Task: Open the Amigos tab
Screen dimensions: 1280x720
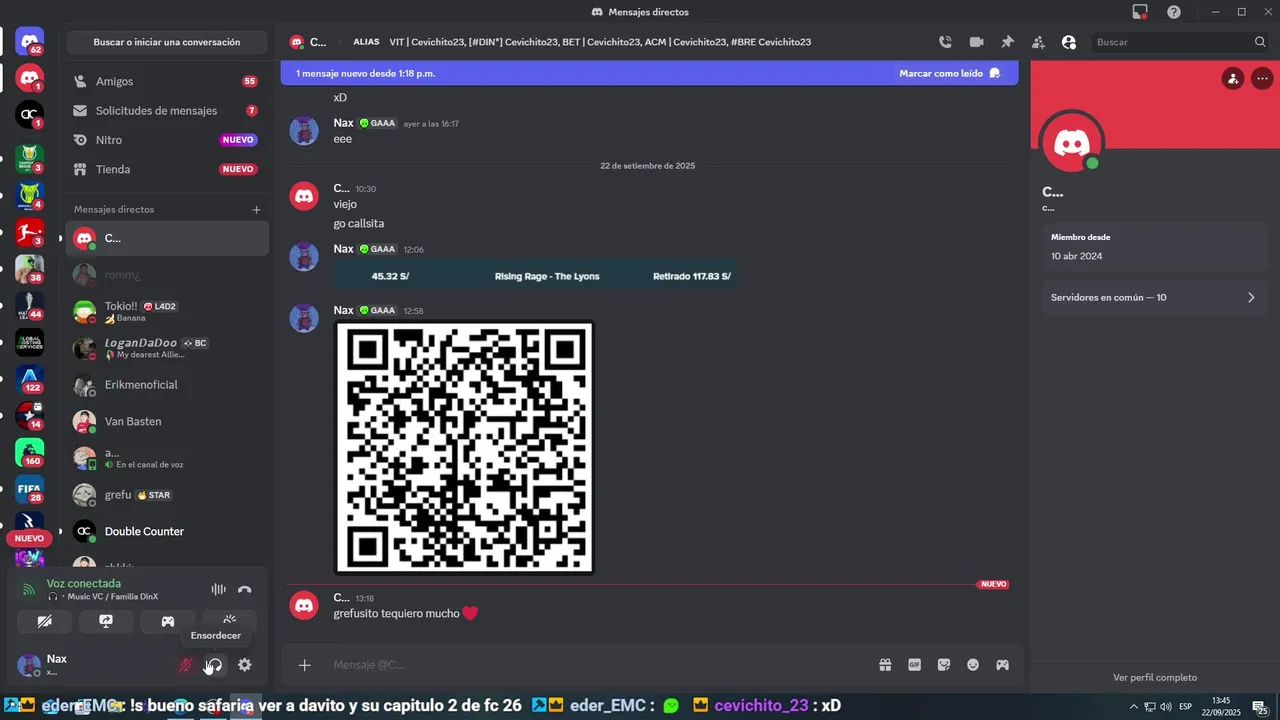Action: (x=167, y=81)
